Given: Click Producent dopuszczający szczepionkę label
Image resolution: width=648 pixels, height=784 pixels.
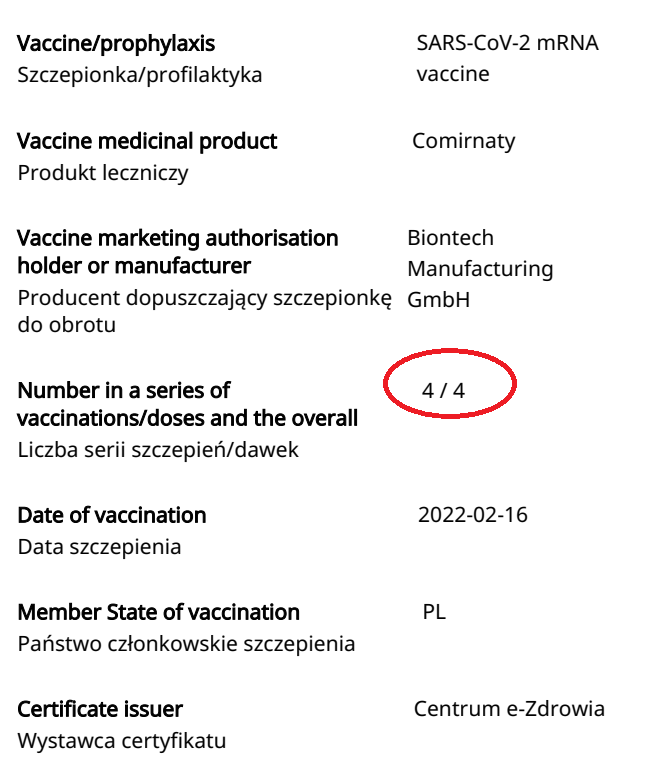Looking at the screenshot, I should tap(204, 311).
